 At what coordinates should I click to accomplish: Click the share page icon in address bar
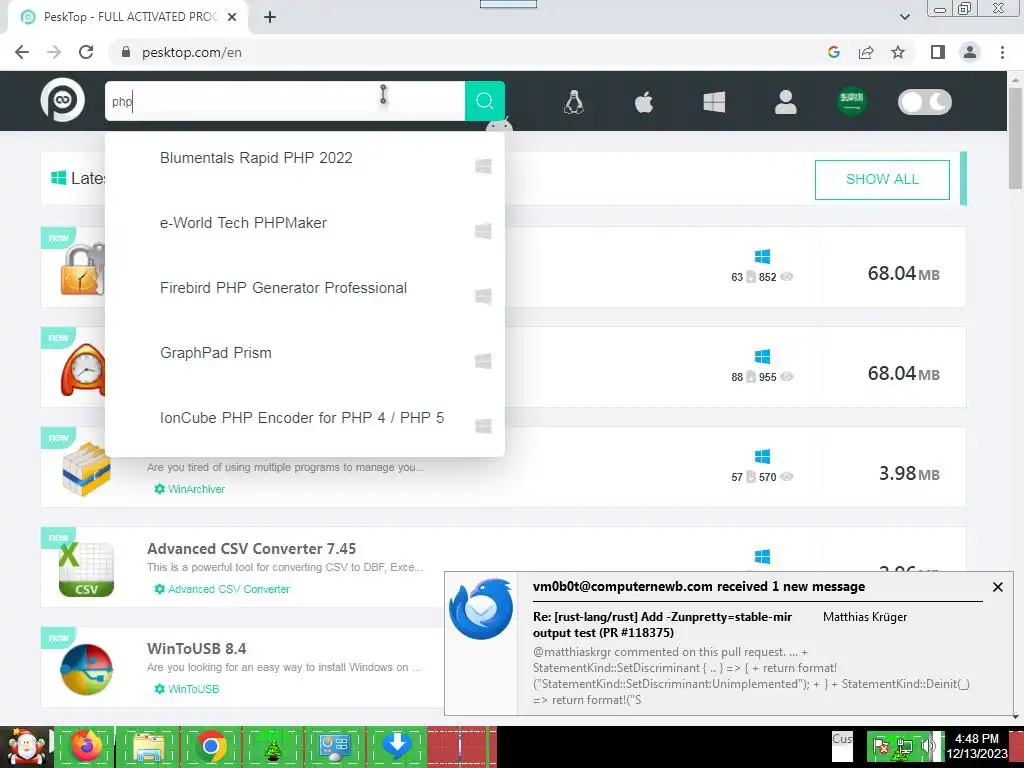pyautogui.click(x=866, y=52)
